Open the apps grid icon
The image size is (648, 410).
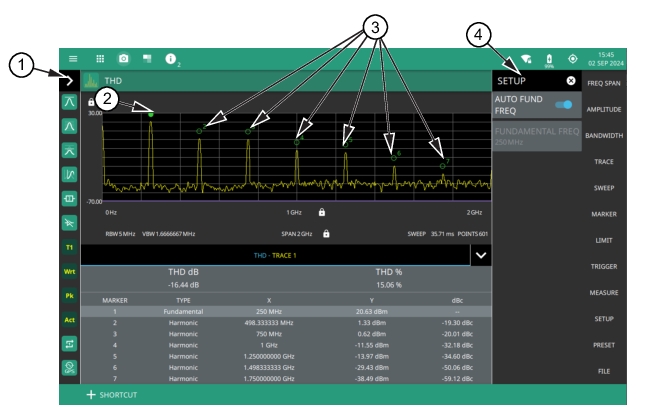pyautogui.click(x=100, y=59)
